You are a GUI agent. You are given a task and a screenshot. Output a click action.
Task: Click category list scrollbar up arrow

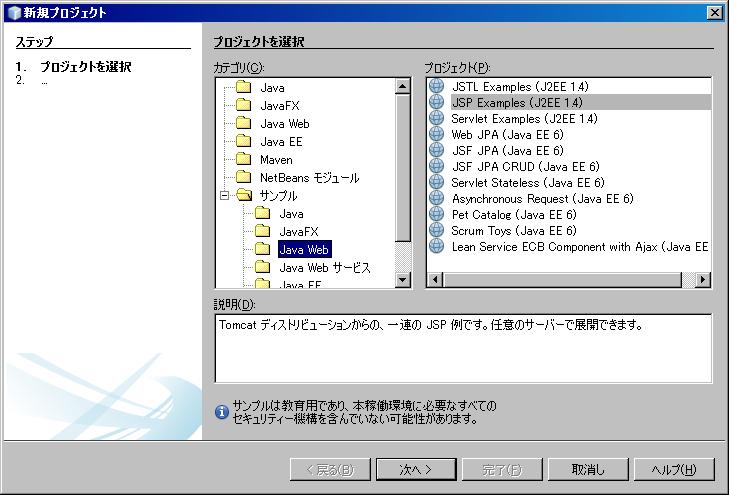(x=402, y=86)
